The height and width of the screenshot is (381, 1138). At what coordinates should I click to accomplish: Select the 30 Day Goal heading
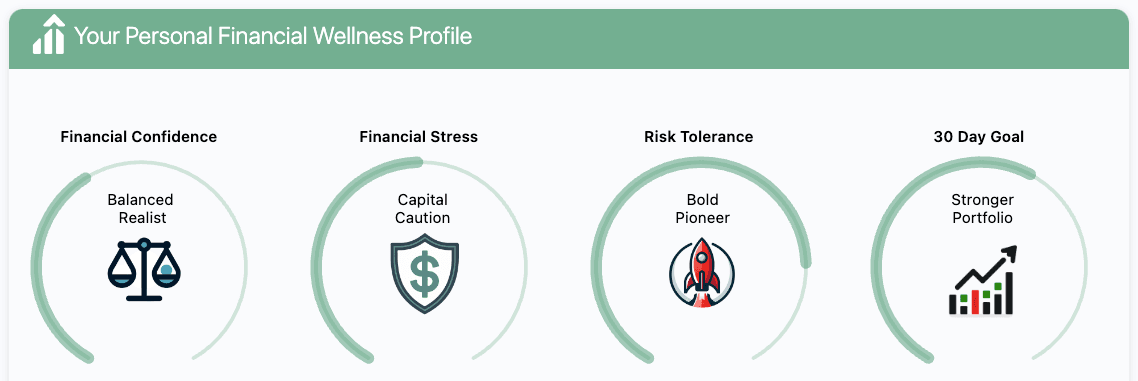(978, 136)
